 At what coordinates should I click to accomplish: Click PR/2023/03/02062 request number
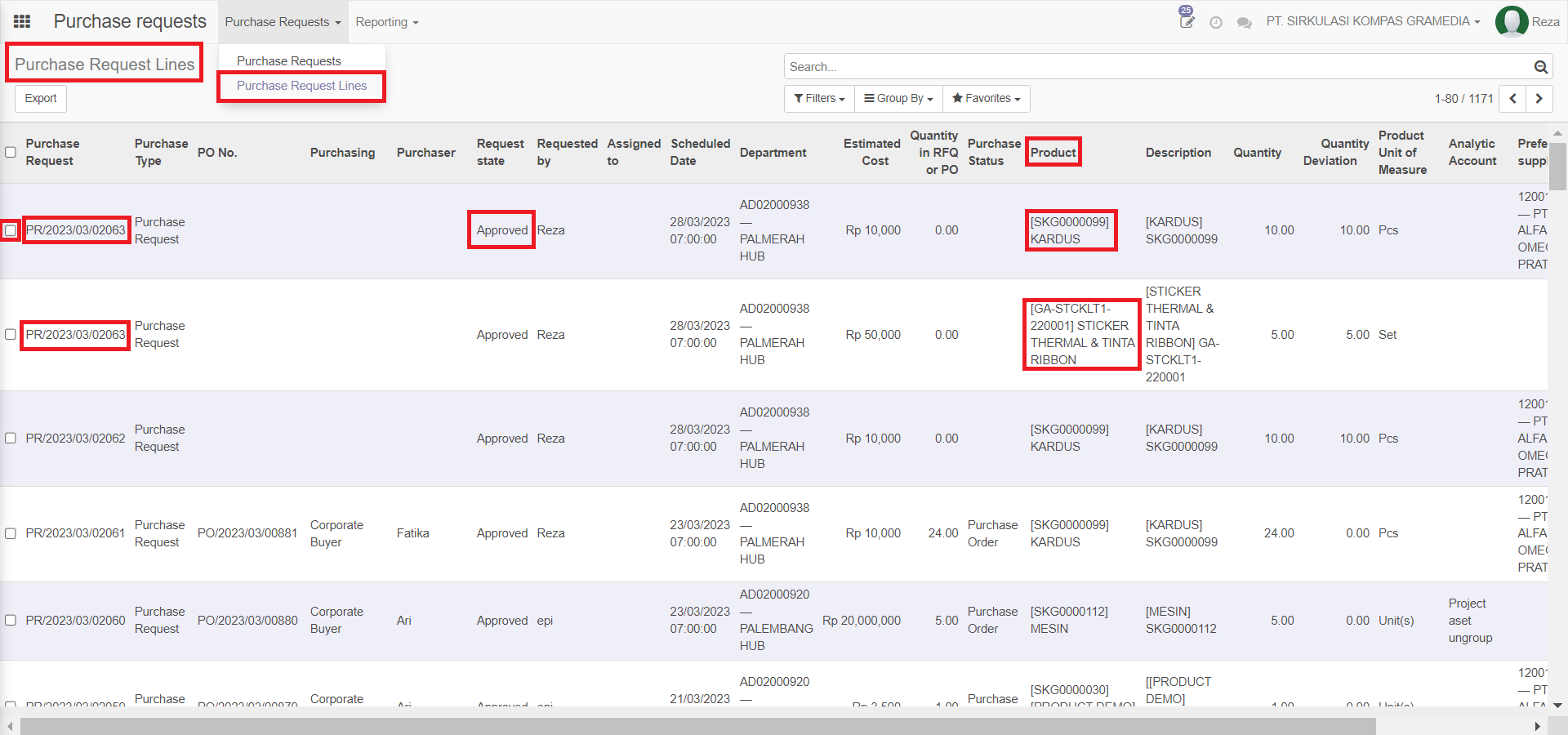click(76, 438)
